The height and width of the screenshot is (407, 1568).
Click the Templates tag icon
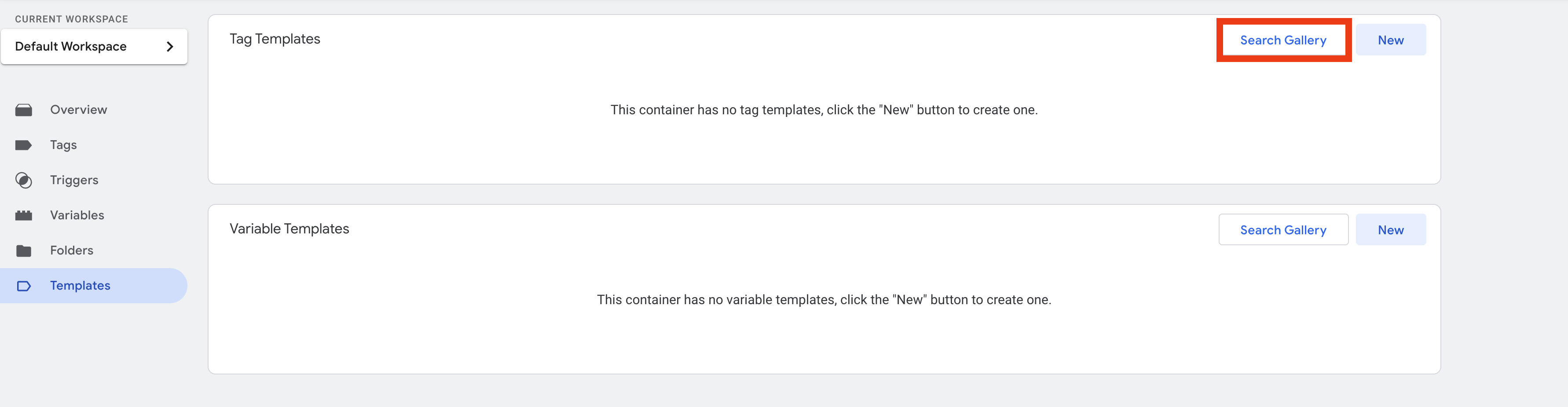(24, 285)
